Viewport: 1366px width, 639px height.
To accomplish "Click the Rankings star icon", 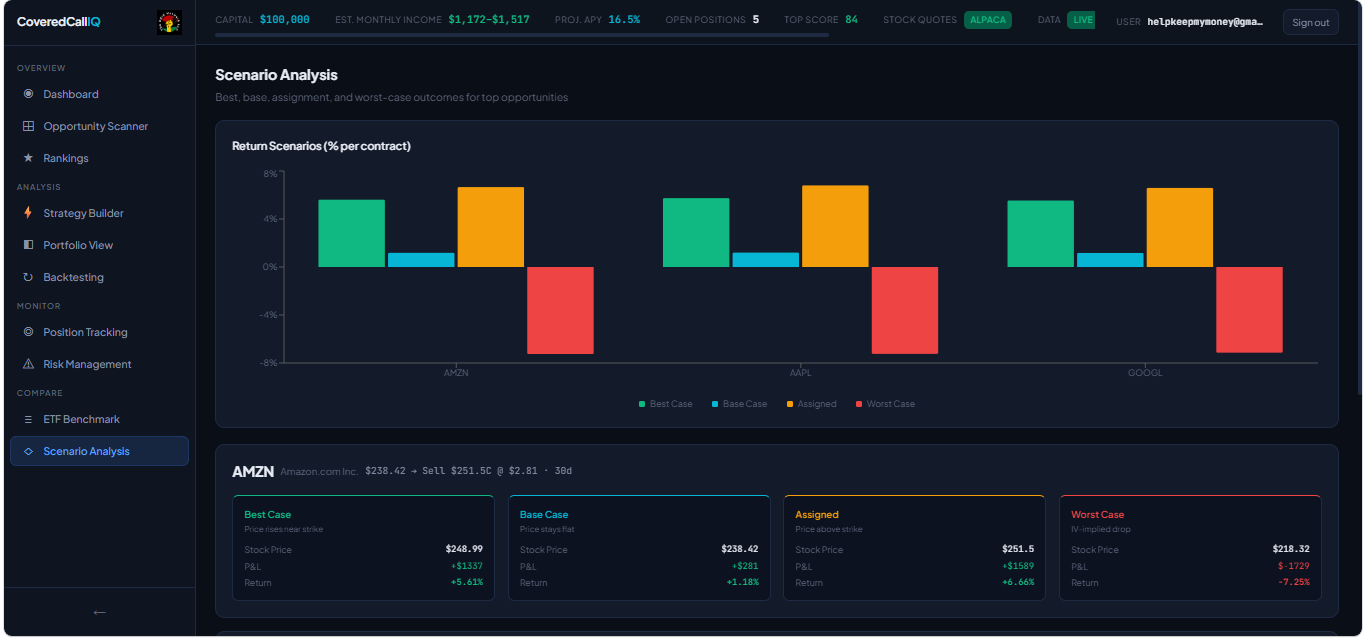I will 28,158.
